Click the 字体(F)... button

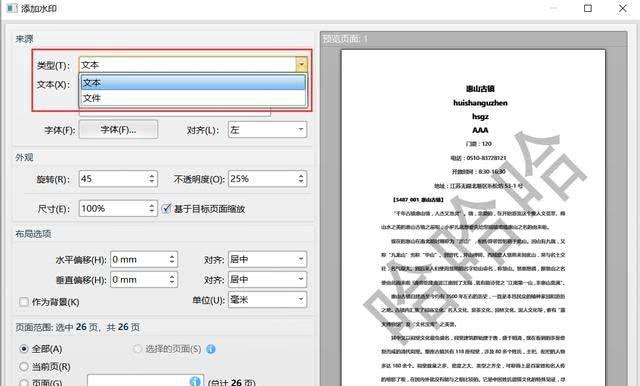118,130
